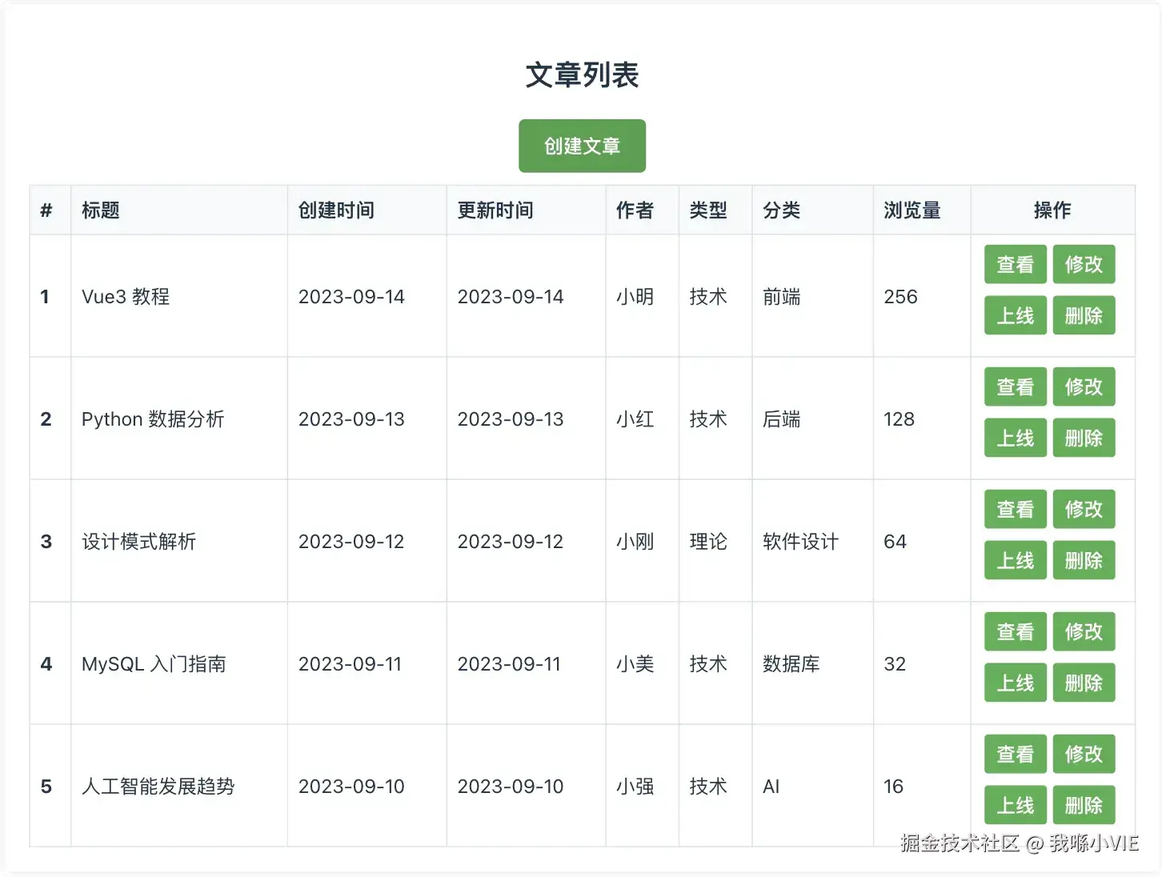Screen dimensions: 1162x877
Task: View the 人工智能发展趋势 article
Action: tap(1015, 754)
